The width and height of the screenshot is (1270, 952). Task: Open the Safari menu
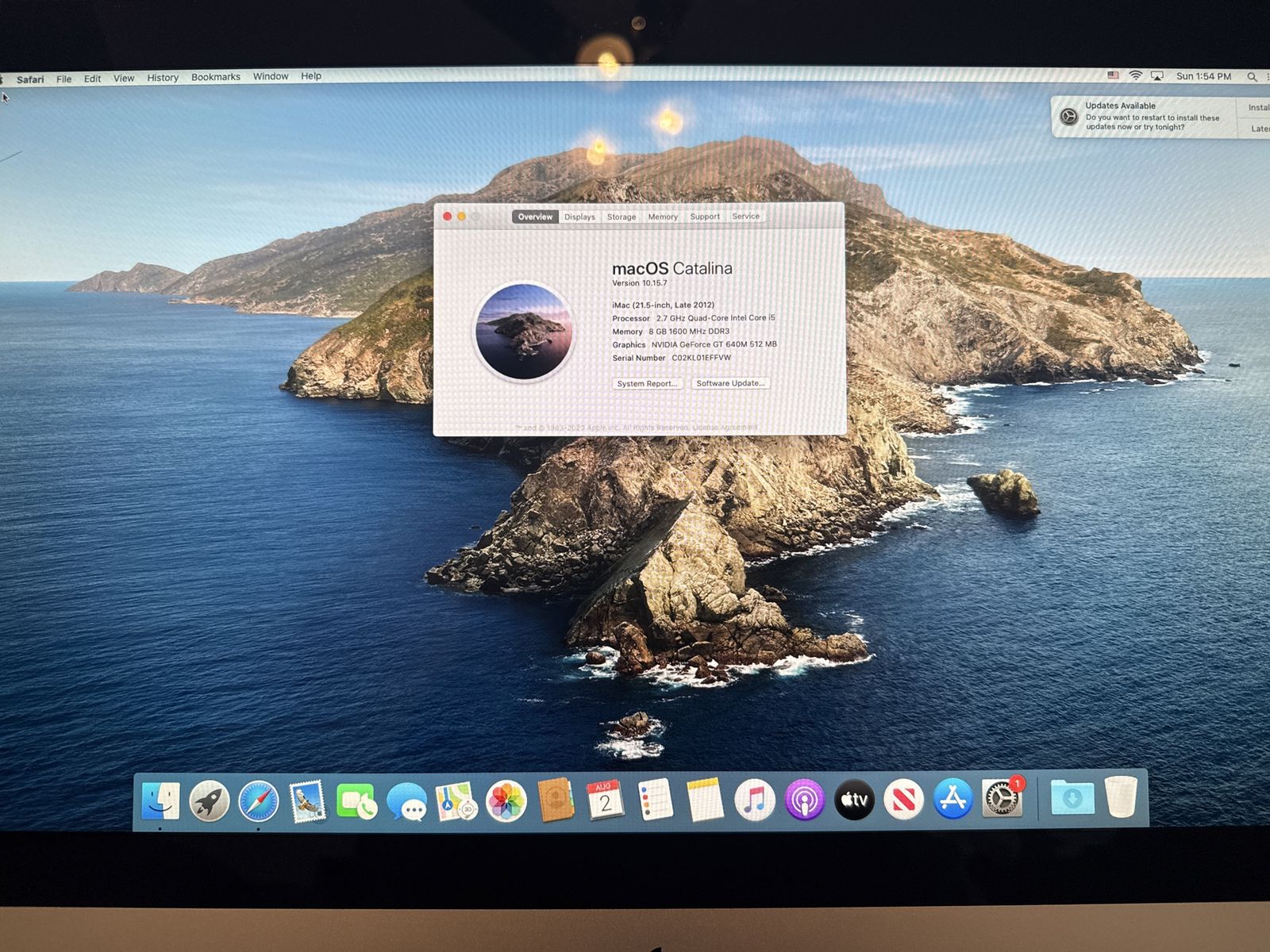click(30, 79)
